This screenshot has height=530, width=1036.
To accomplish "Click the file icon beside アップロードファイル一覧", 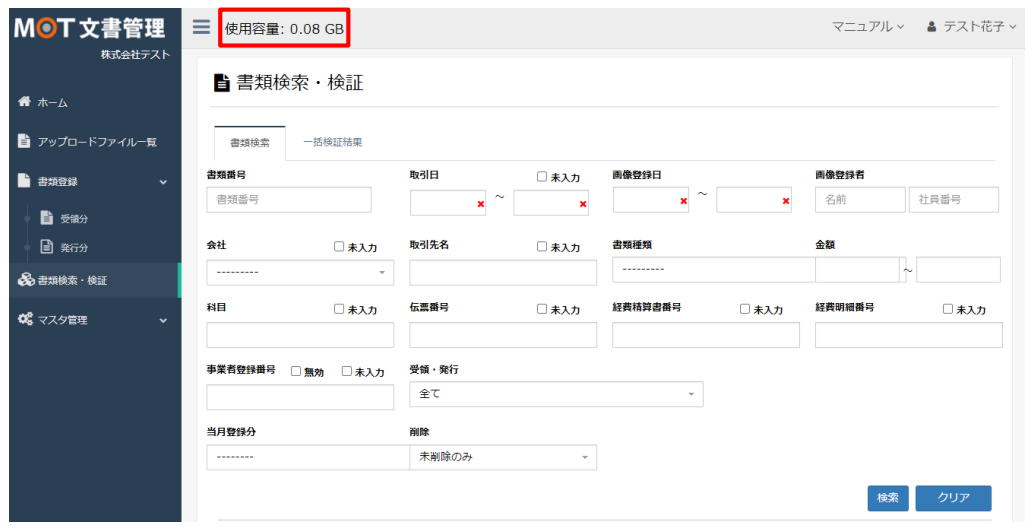I will 24,140.
